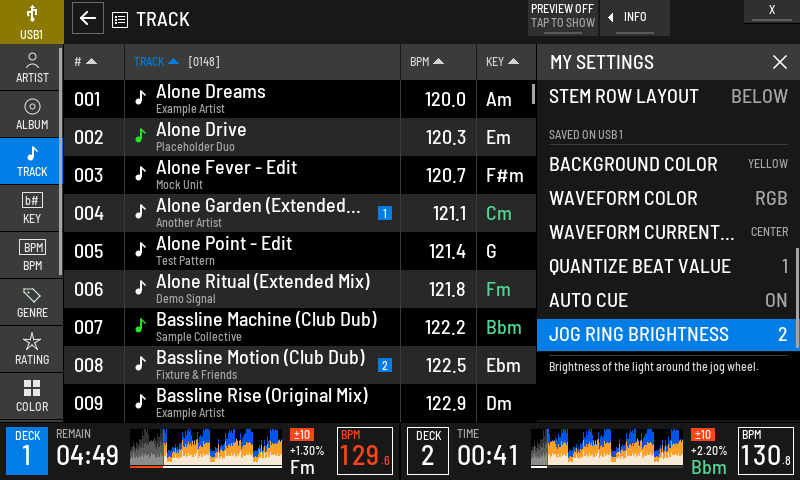Click Deck 1 ±10 tempo range

pyautogui.click(x=302, y=435)
